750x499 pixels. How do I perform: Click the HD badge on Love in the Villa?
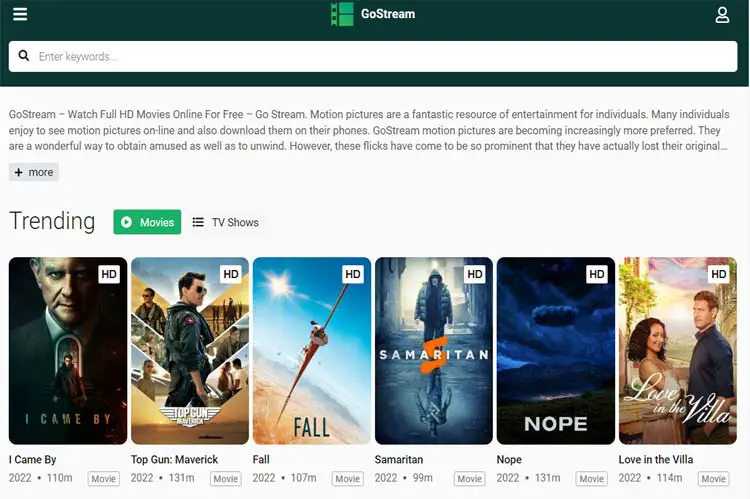pyautogui.click(x=719, y=274)
